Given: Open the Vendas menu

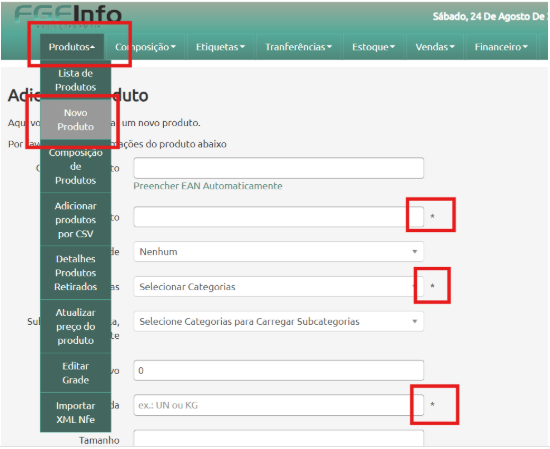Looking at the screenshot, I should 435,47.
